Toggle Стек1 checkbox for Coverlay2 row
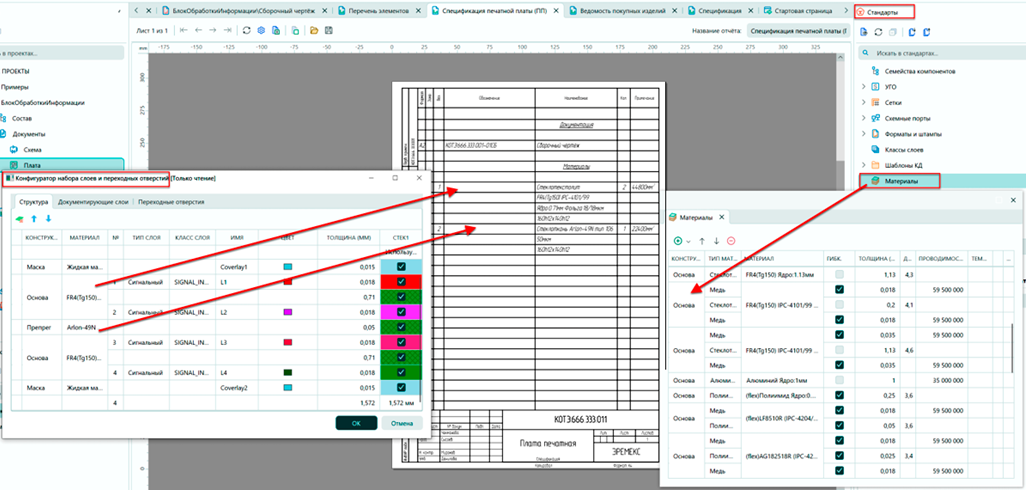This screenshot has width=1026, height=490. click(401, 387)
